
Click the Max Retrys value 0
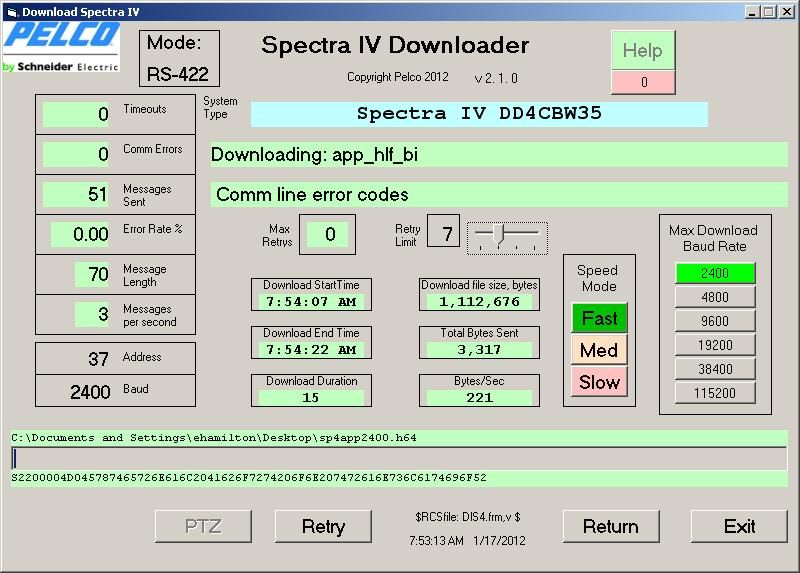coord(328,234)
